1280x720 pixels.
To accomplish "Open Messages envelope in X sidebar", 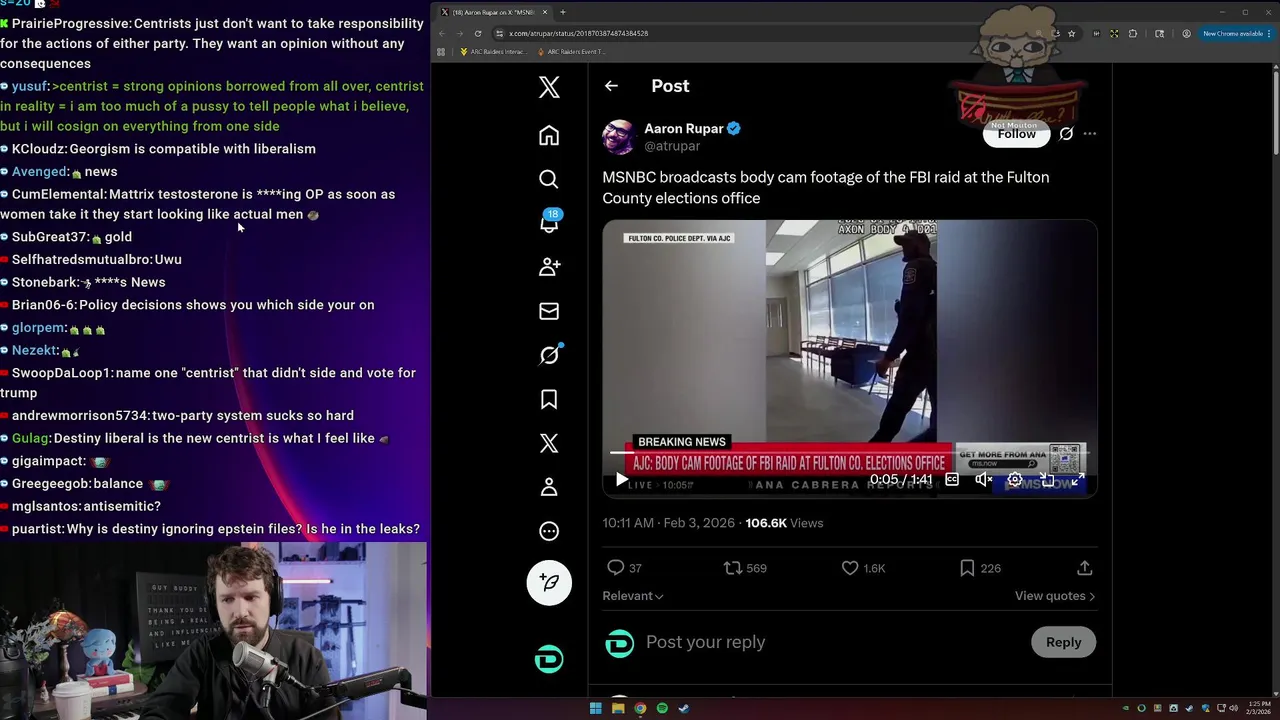I will pyautogui.click(x=549, y=311).
